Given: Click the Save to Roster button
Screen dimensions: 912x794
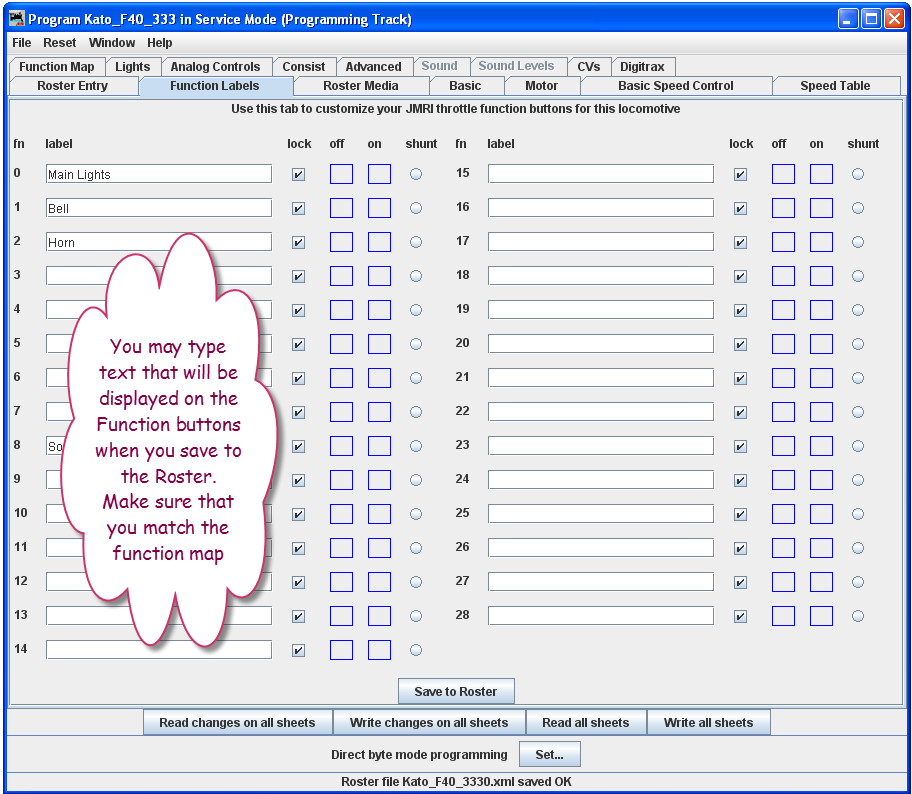Looking at the screenshot, I should pos(456,690).
